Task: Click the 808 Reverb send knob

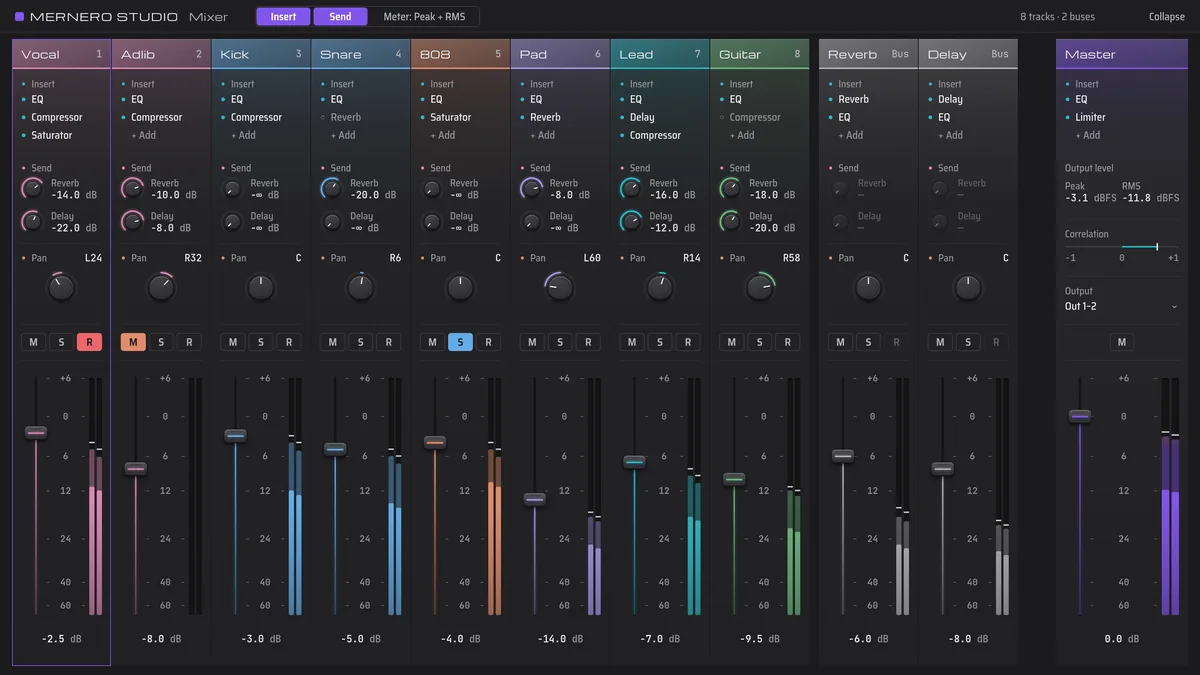Action: [x=432, y=188]
